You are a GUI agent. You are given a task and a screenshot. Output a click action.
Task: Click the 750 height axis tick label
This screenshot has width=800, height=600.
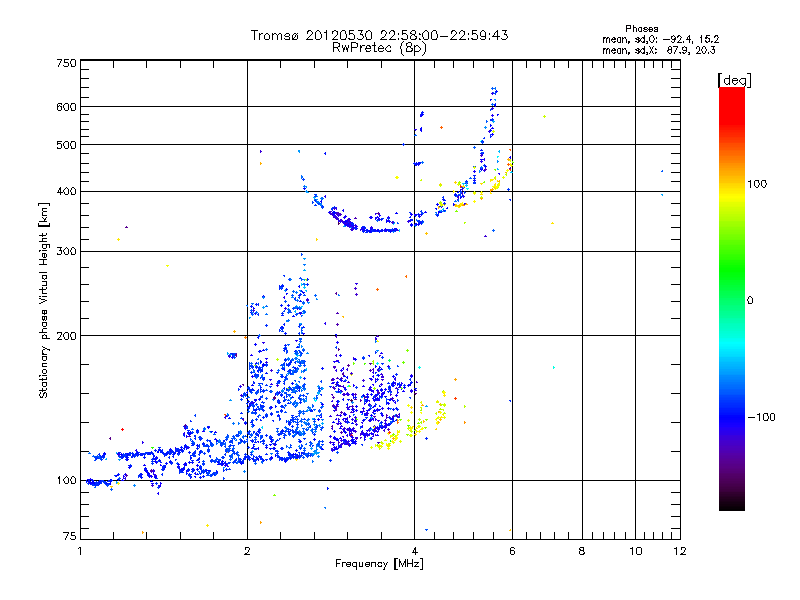pos(66,63)
